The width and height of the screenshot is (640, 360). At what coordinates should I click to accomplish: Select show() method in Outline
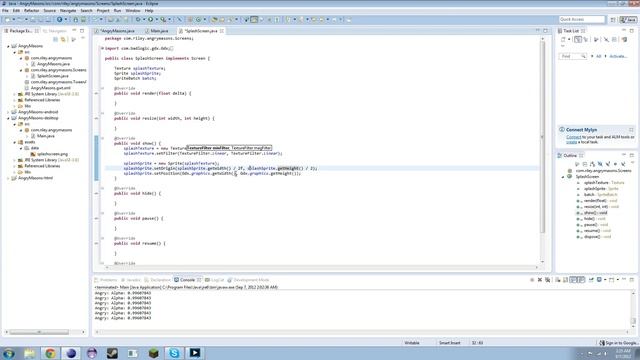click(x=595, y=213)
